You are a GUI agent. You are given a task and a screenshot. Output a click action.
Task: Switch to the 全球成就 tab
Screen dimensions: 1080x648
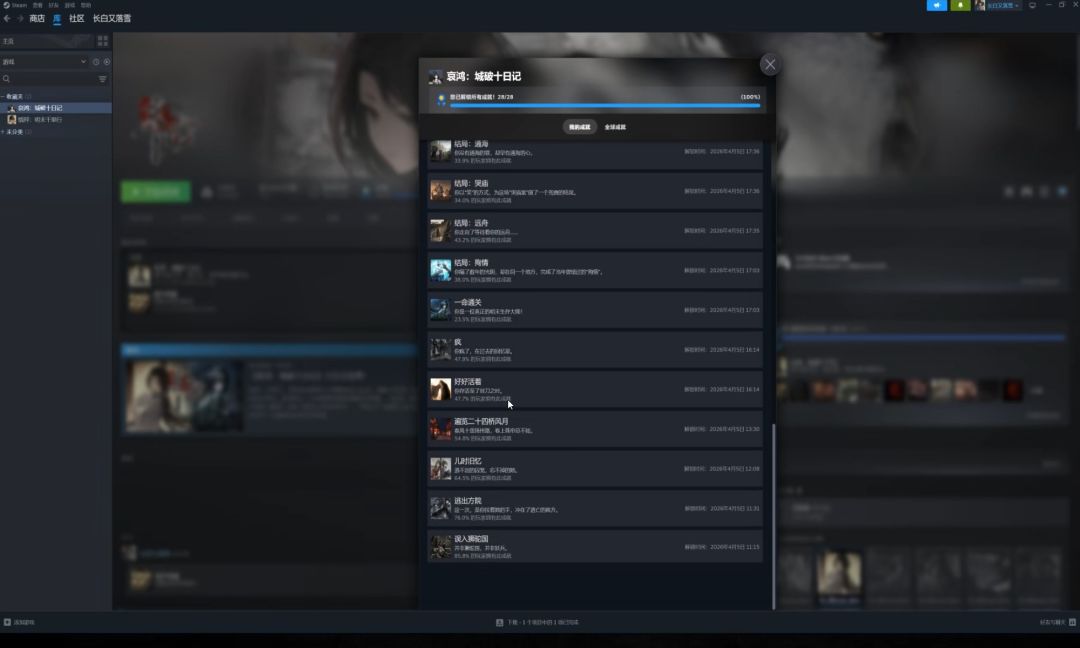[615, 127]
